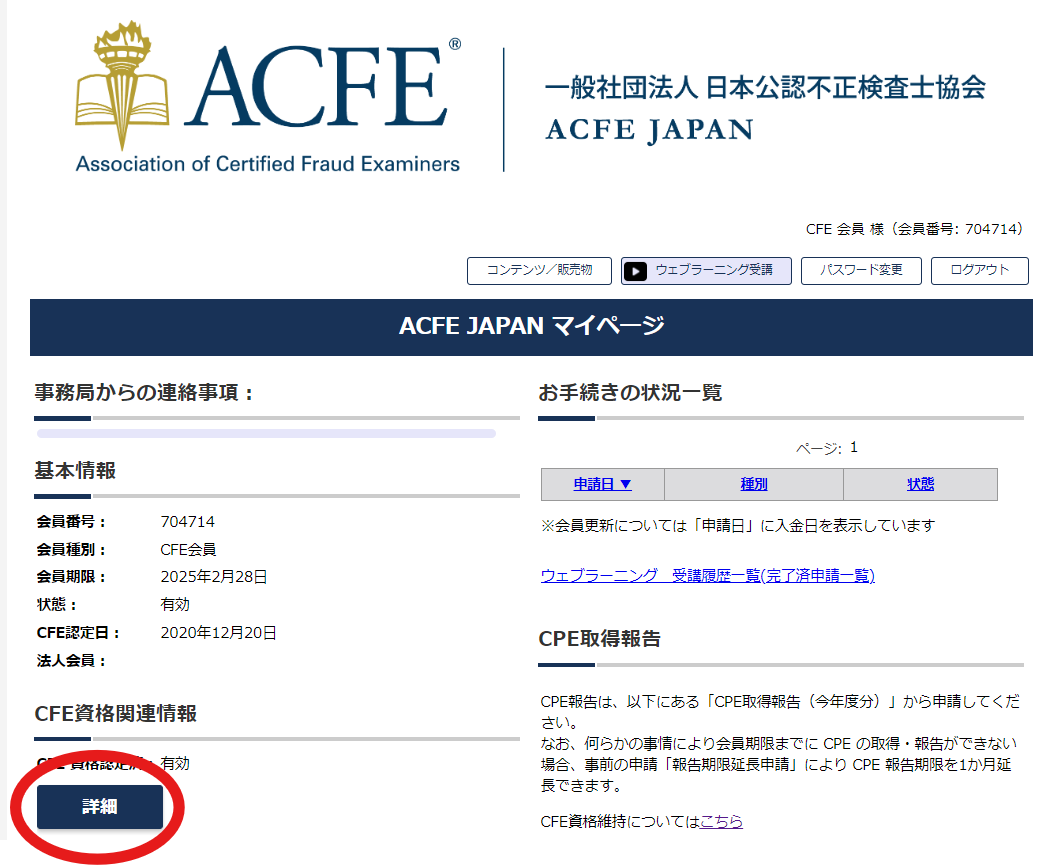The width and height of the screenshot is (1052, 865).
Task: Click the video play icon beside ウェブラーニング受講
Action: click(635, 271)
